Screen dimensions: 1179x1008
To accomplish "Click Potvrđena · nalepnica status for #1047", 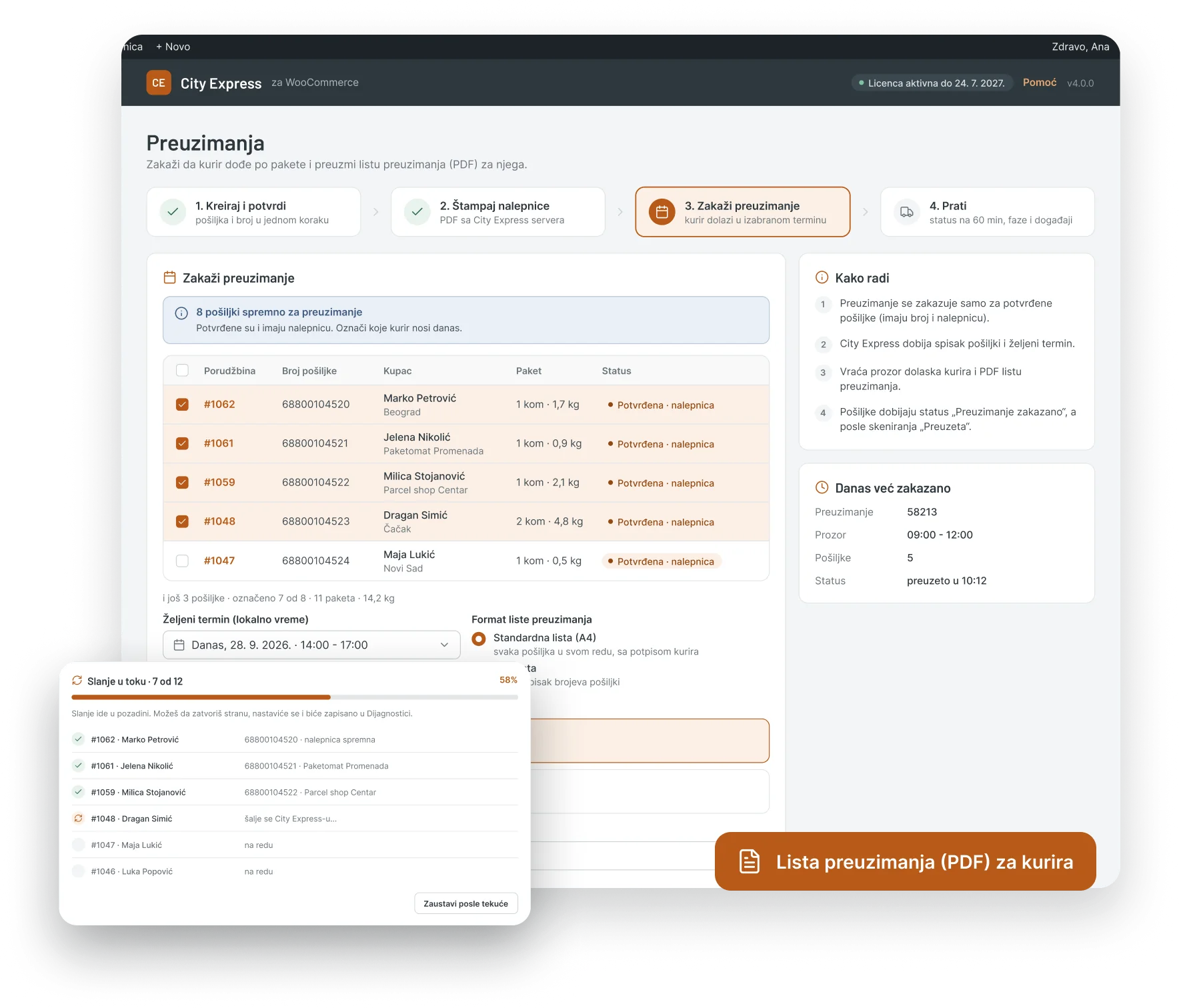I will tap(662, 561).
